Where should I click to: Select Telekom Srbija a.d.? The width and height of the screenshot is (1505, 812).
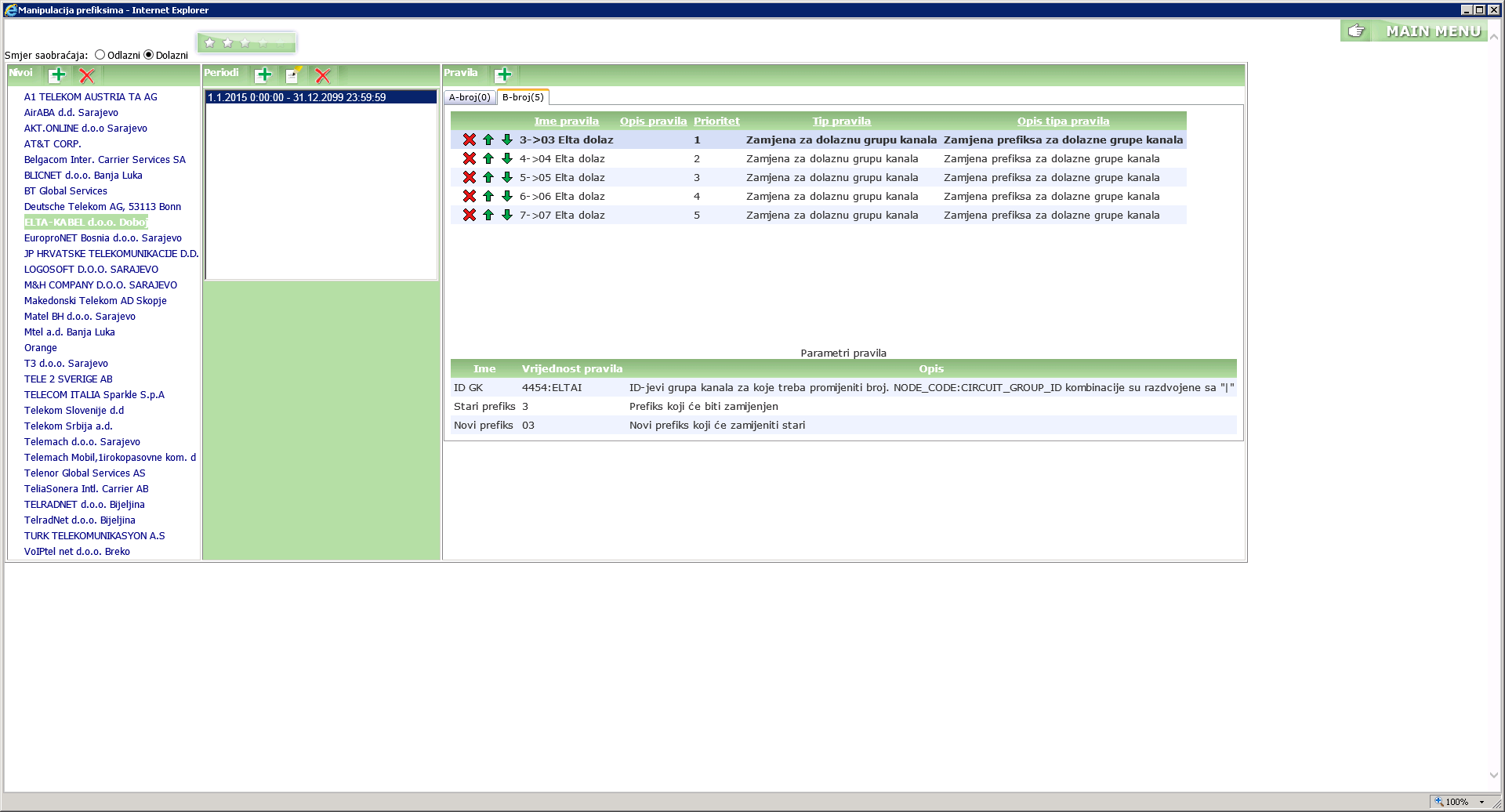[x=68, y=426]
